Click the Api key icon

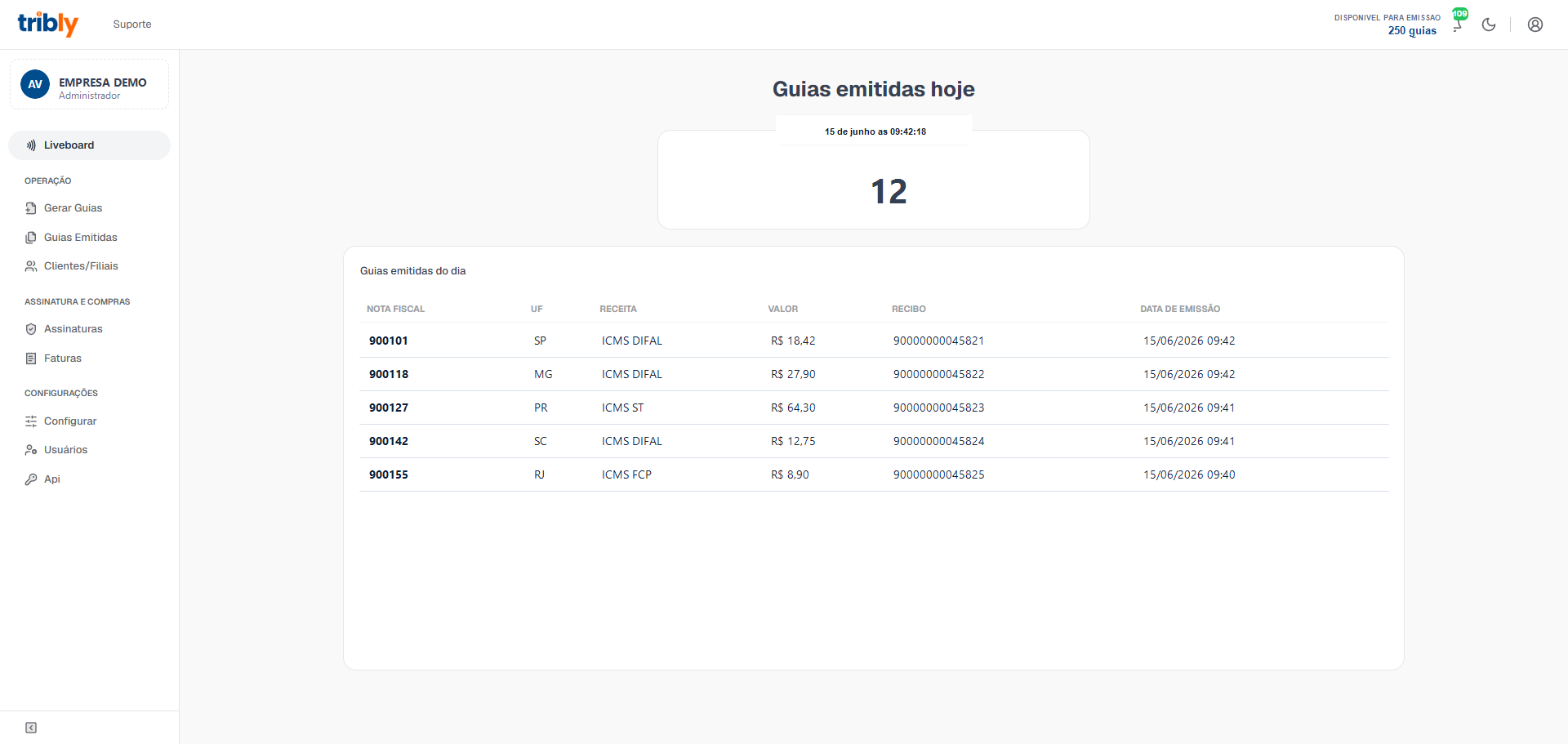click(x=31, y=479)
